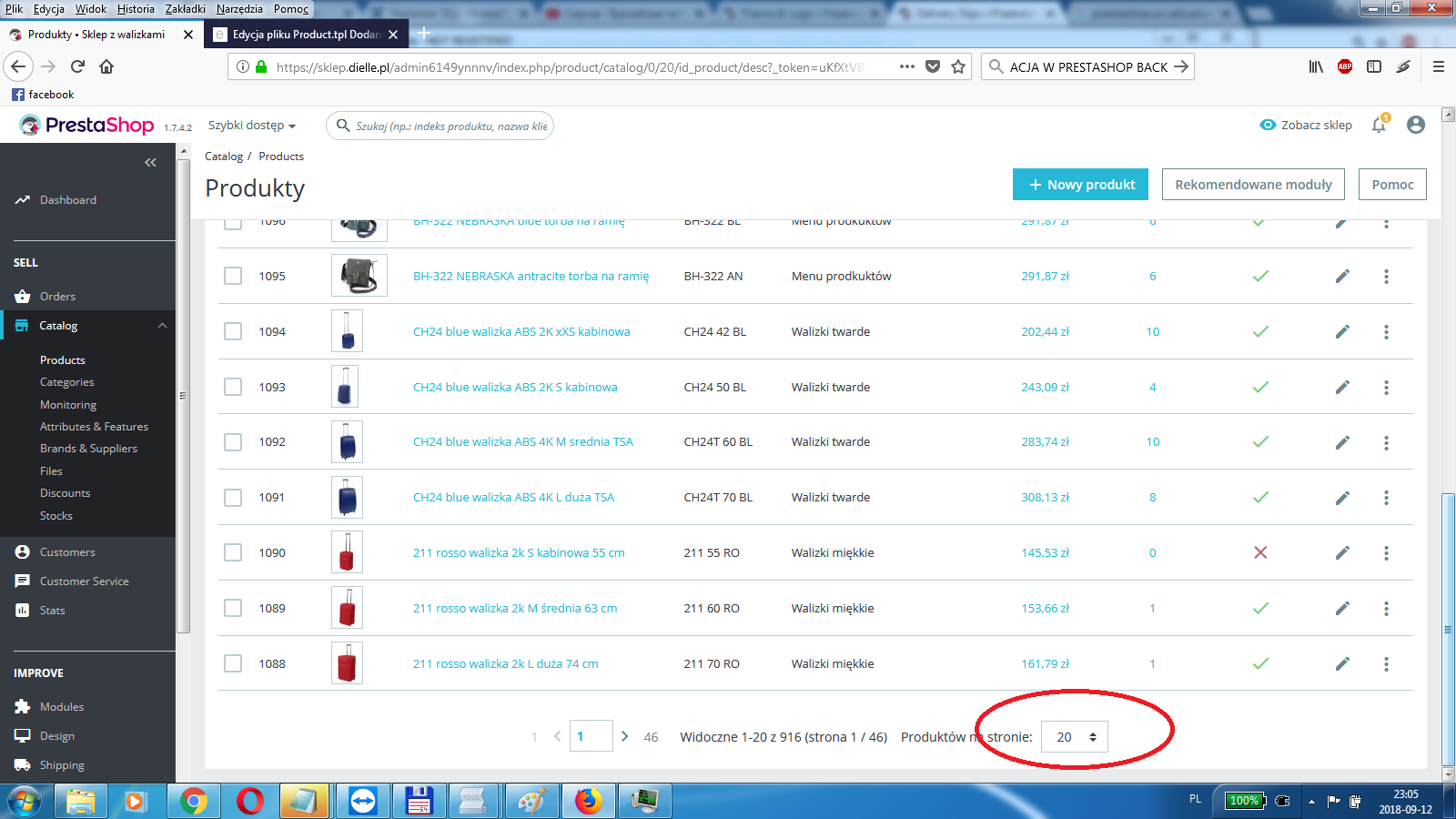Viewport: 1456px width, 819px height.
Task: Collapse the Catalog menu section
Action: (162, 326)
